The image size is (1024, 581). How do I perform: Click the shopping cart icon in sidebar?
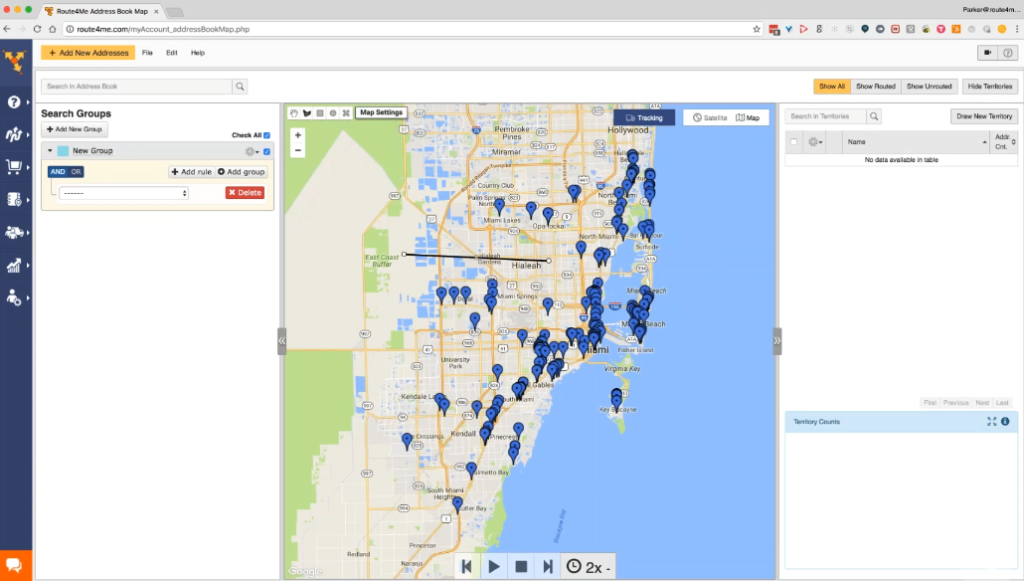click(x=14, y=166)
